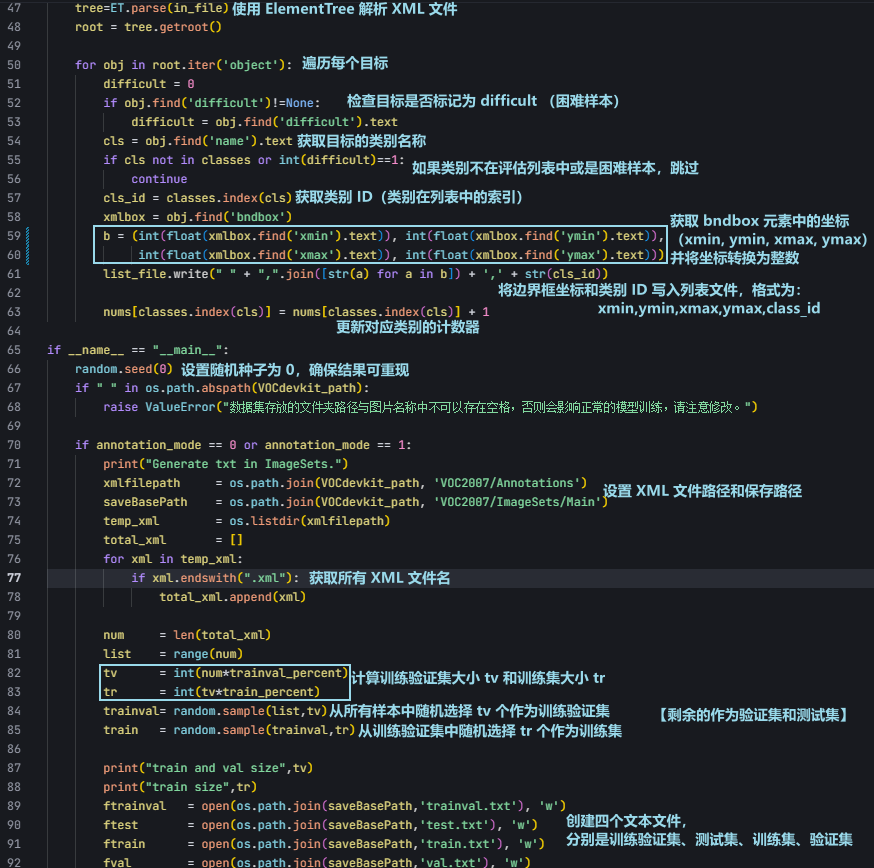
Task: Click 'ftest' variable on line 90
Action: 120,823
